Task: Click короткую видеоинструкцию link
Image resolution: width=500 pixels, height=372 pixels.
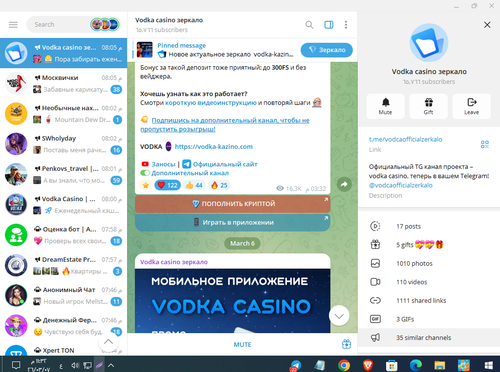Action: pyautogui.click(x=211, y=103)
